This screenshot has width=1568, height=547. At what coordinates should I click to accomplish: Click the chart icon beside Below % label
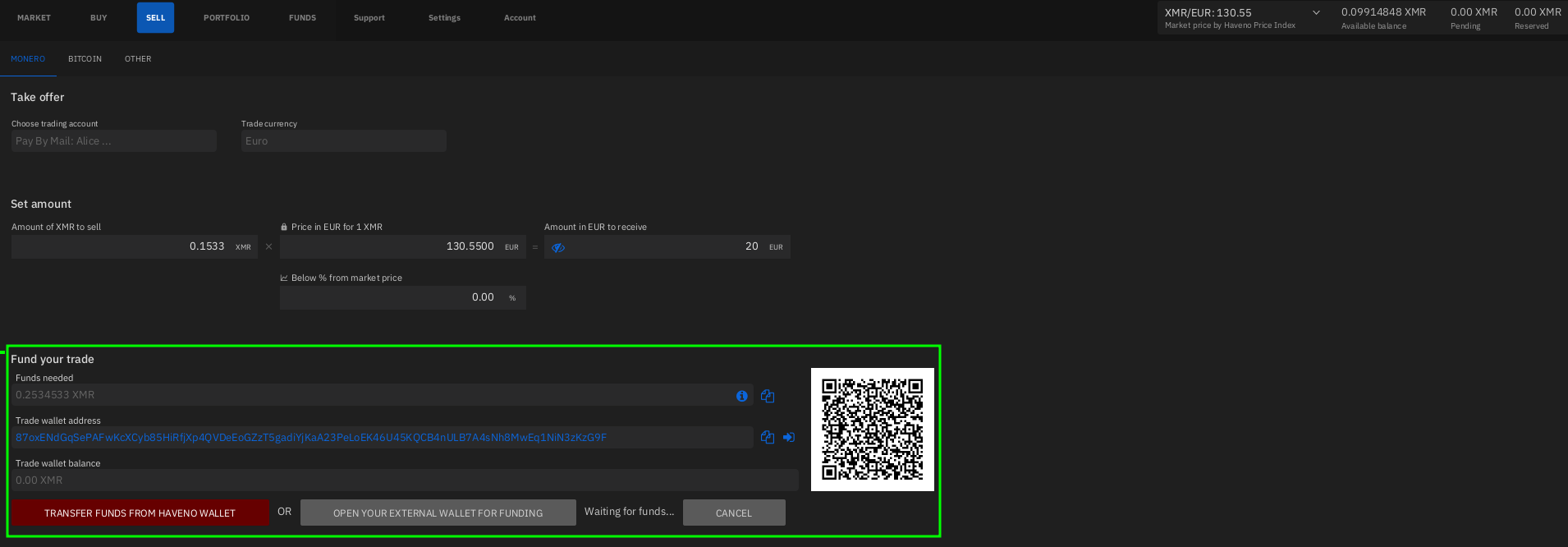[x=284, y=278]
